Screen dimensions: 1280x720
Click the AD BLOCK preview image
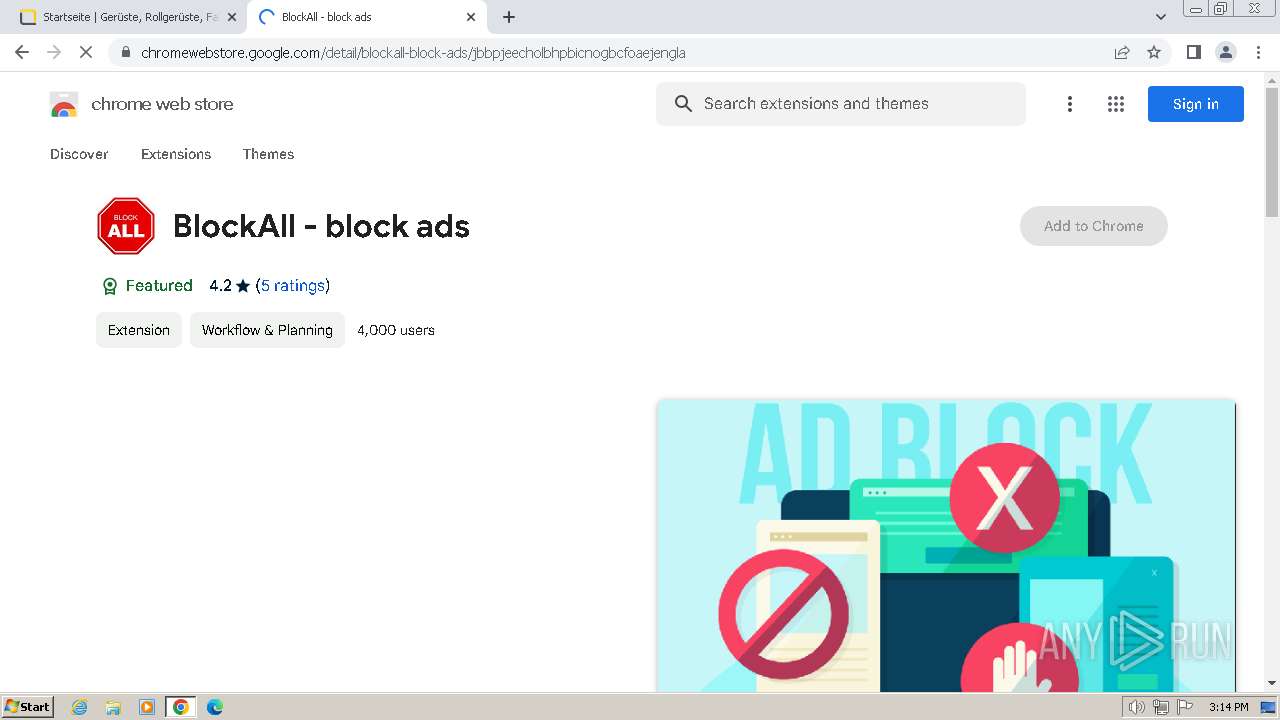(x=946, y=546)
